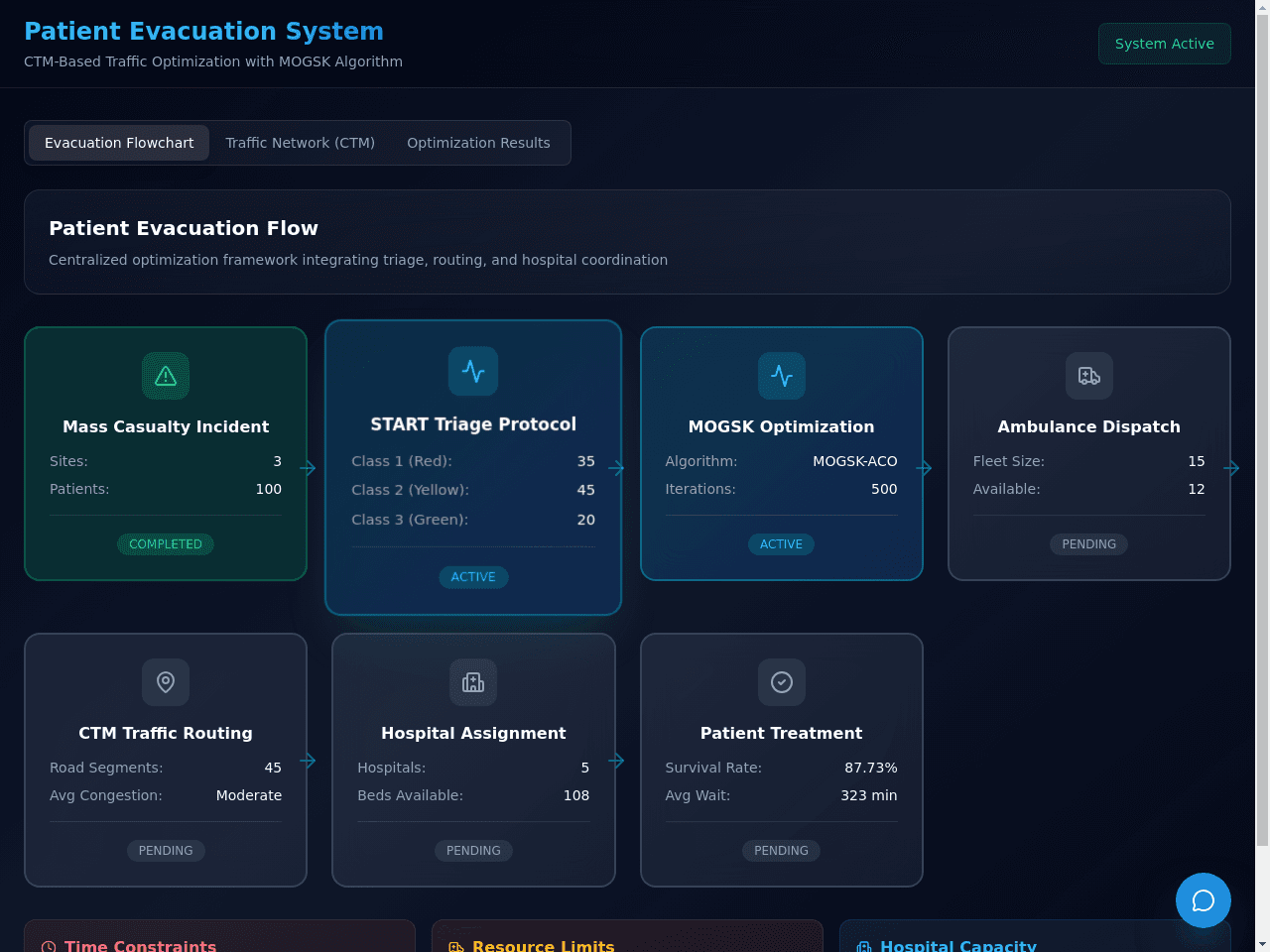Click the arrow after Ambulance Dispatch card
The height and width of the screenshot is (952, 1270).
coord(1231,468)
